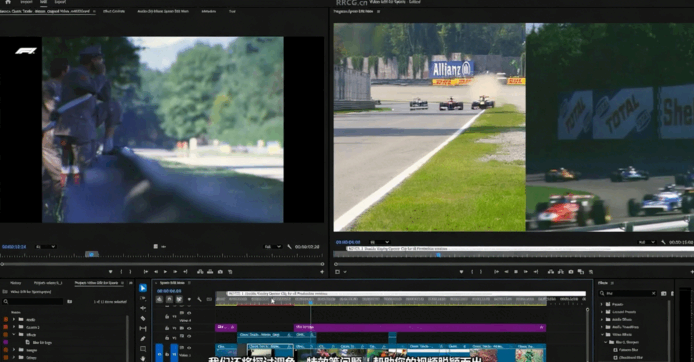
Task: Add marker in Program monitor
Action: tap(461, 272)
